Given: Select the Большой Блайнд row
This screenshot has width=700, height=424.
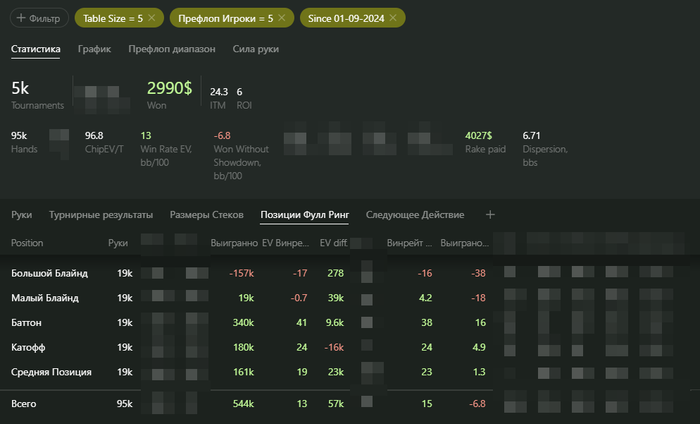Looking at the screenshot, I should [49, 273].
